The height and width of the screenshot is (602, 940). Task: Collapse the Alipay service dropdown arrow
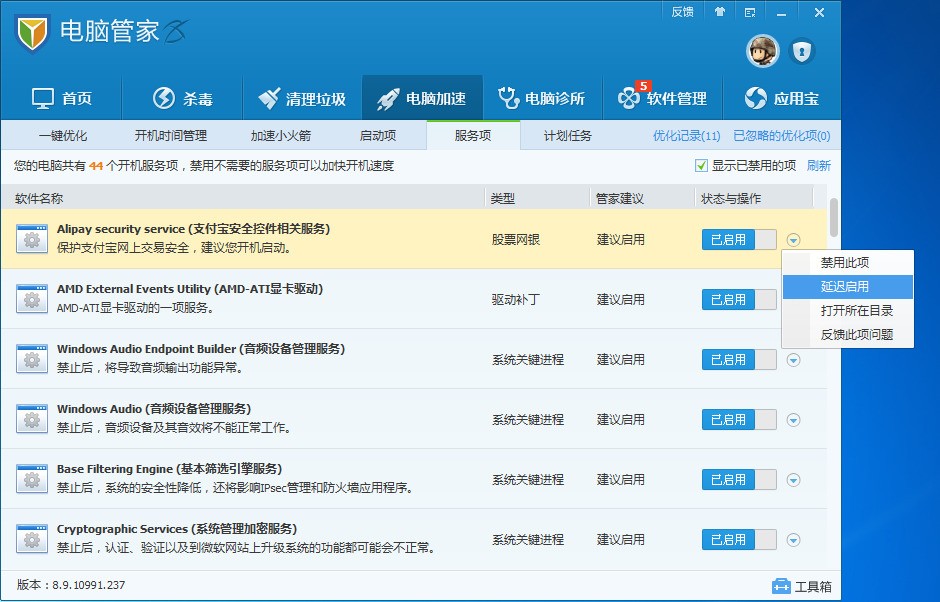793,240
